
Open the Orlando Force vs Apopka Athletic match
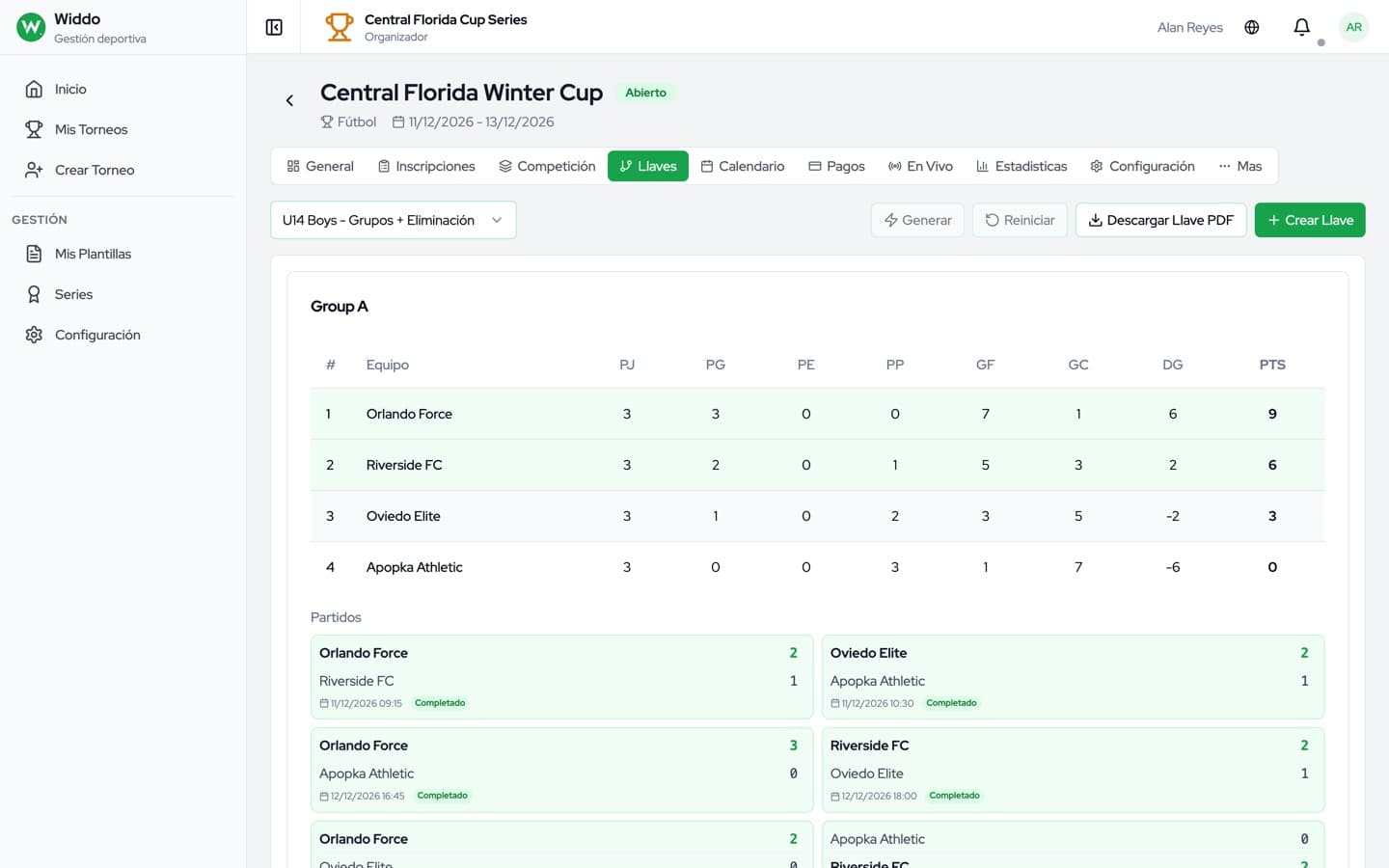[562, 770]
